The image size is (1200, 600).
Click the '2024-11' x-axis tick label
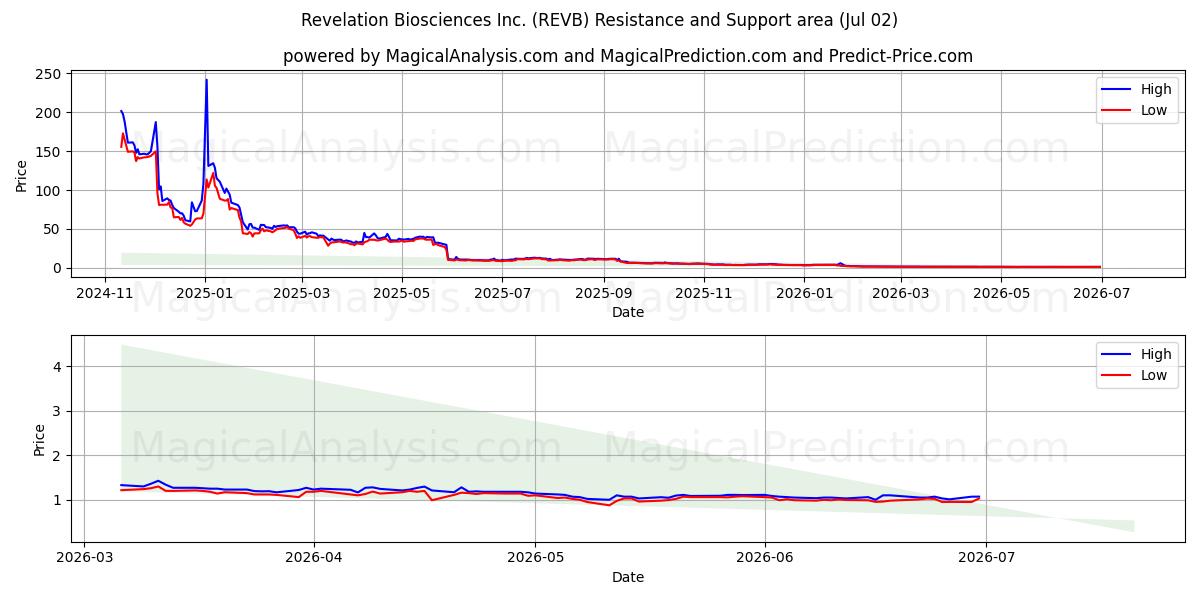click(x=106, y=293)
